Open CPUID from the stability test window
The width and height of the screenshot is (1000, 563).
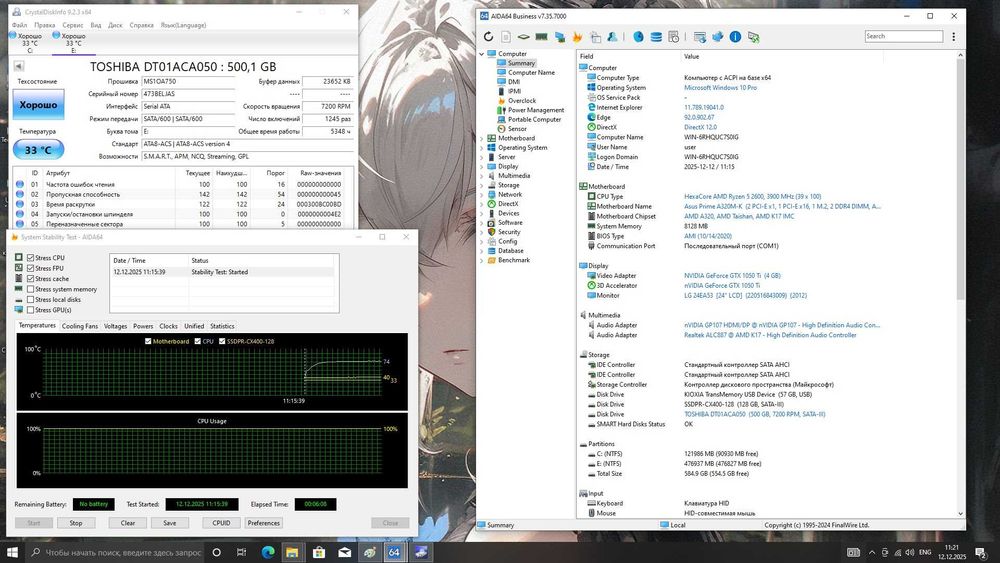point(221,523)
